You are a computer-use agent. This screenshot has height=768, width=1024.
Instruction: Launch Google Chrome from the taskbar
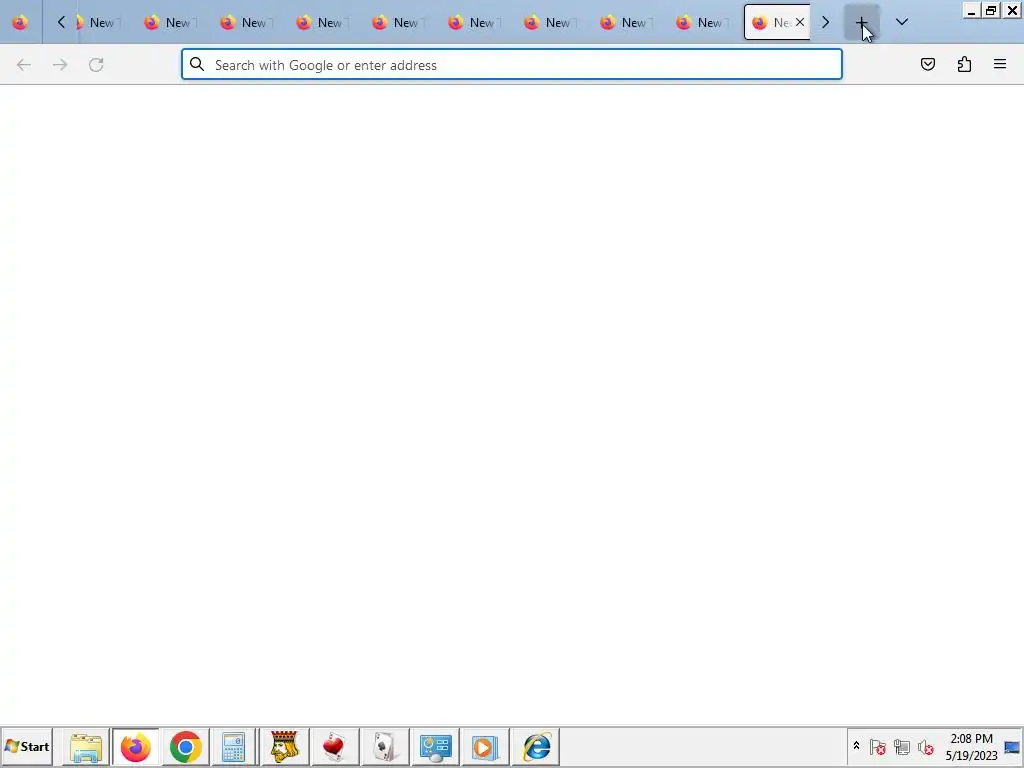(x=185, y=747)
